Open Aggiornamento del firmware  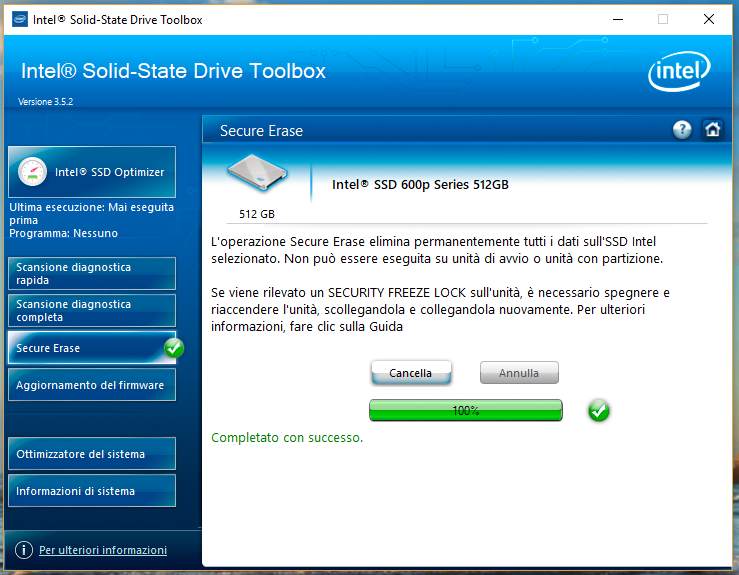point(91,385)
